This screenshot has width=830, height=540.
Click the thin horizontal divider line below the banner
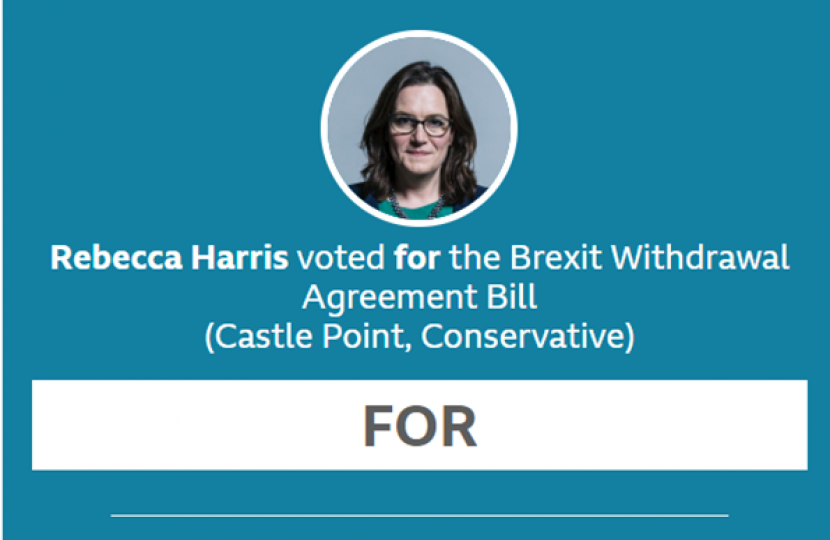coord(419,515)
